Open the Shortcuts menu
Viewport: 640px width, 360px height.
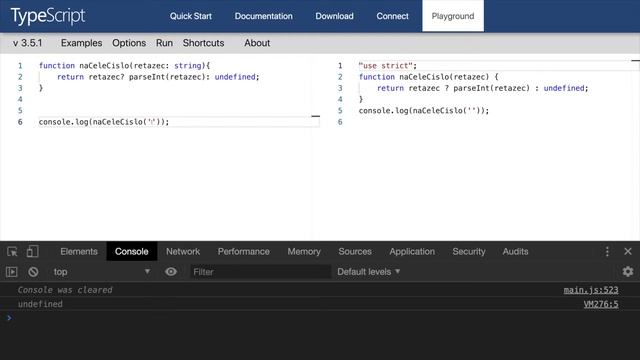click(203, 43)
